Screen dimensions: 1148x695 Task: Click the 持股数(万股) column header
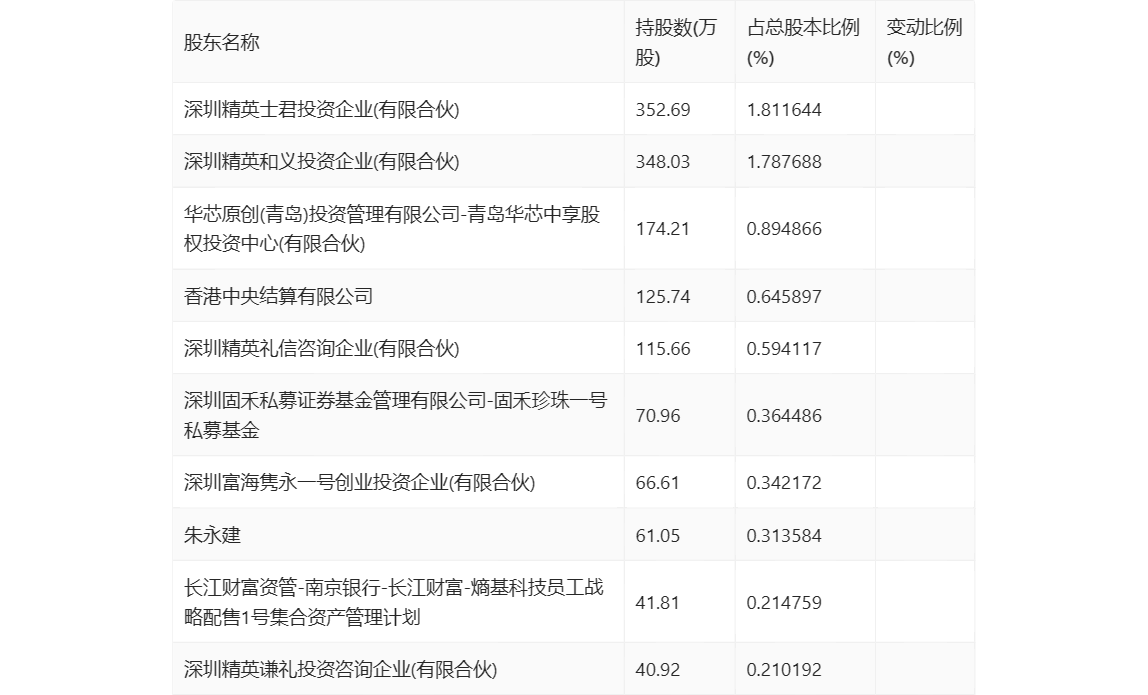[676, 42]
